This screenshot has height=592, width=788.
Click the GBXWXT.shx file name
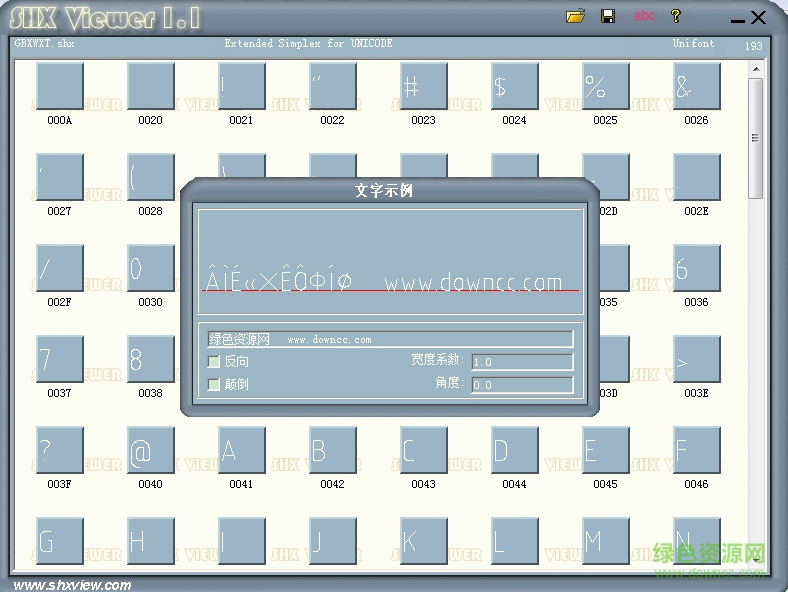(x=44, y=44)
